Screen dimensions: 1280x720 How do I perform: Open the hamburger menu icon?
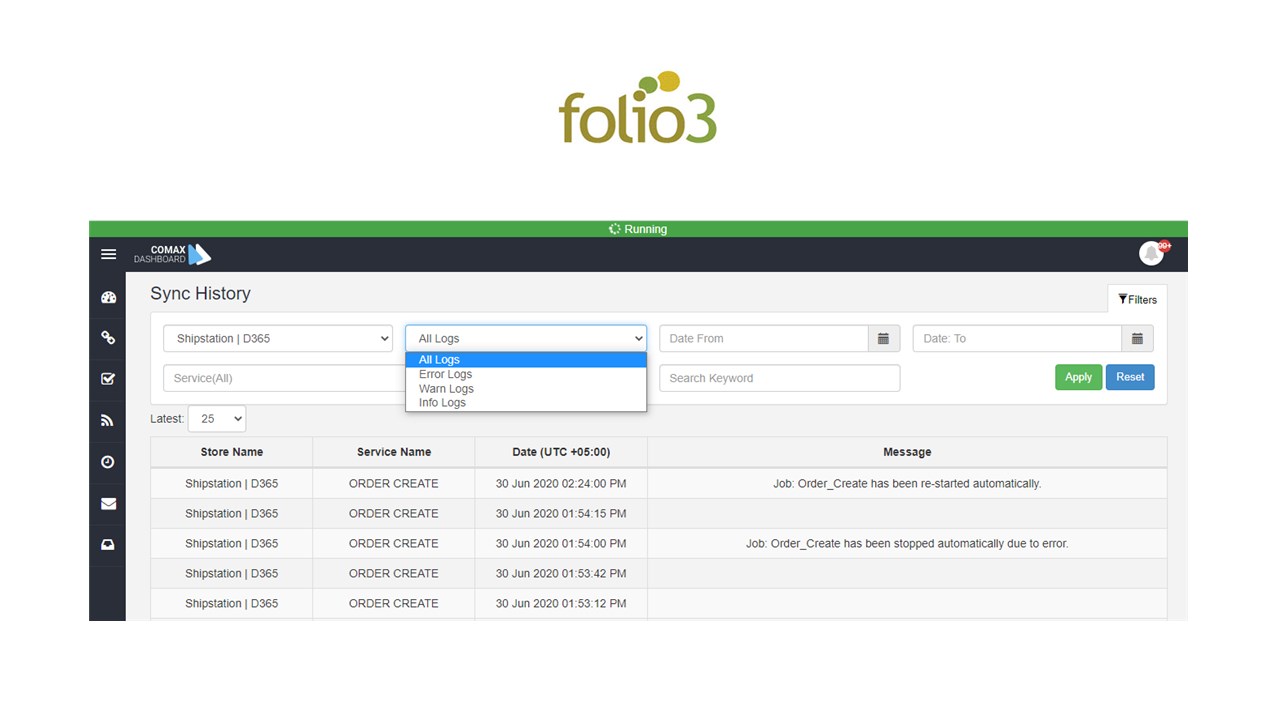point(108,254)
